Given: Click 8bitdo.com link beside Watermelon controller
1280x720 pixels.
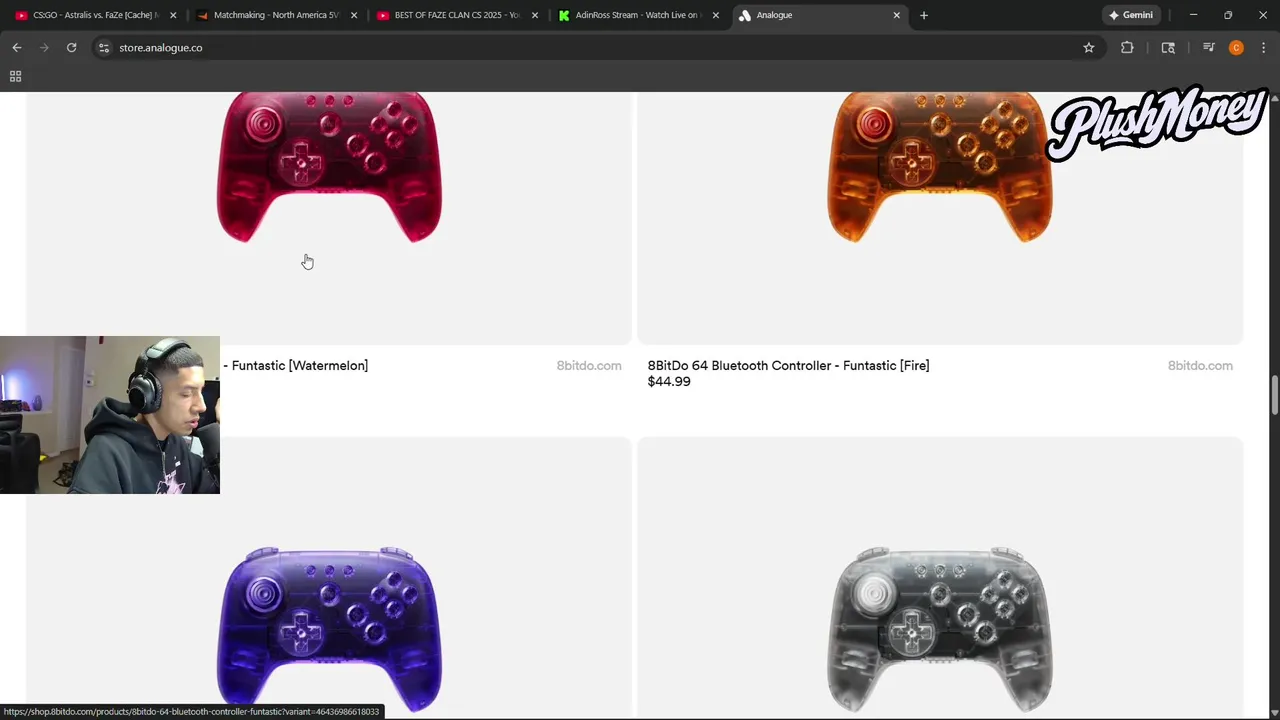Looking at the screenshot, I should pyautogui.click(x=589, y=365).
